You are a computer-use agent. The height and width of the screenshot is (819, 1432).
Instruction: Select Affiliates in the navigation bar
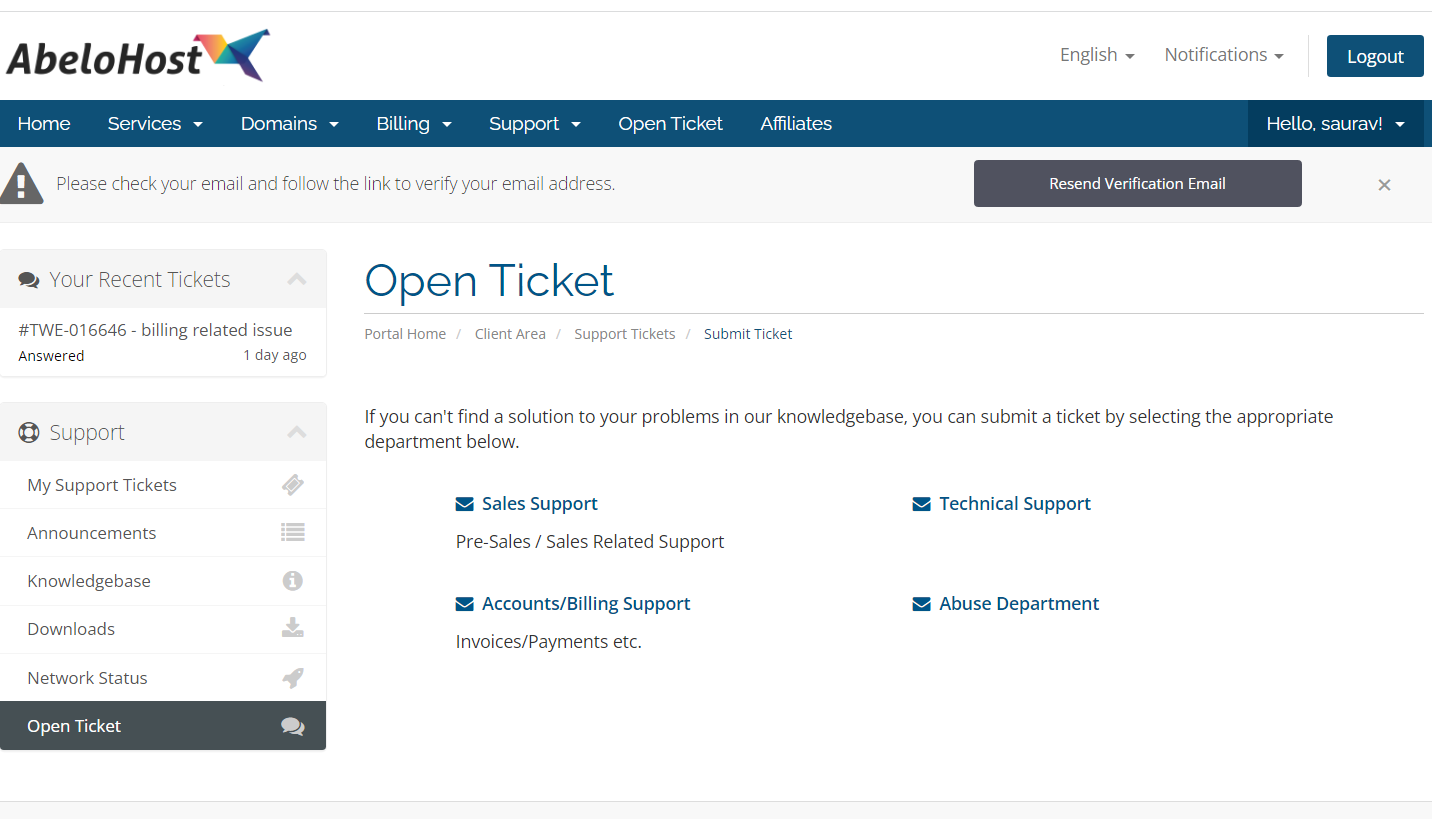[796, 123]
